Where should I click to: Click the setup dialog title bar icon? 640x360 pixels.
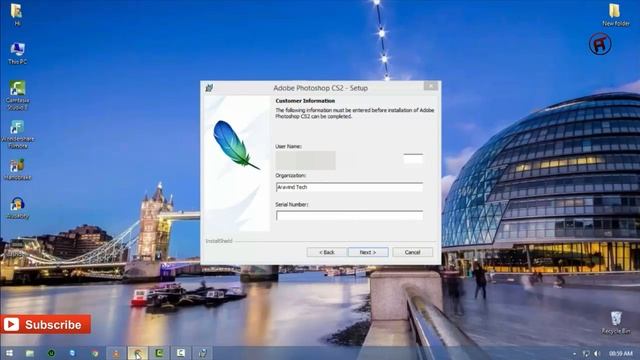click(209, 88)
